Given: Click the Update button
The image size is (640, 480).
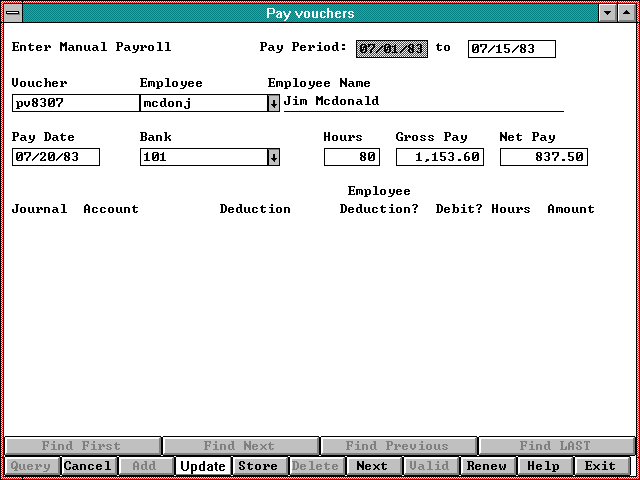Looking at the screenshot, I should (203, 466).
